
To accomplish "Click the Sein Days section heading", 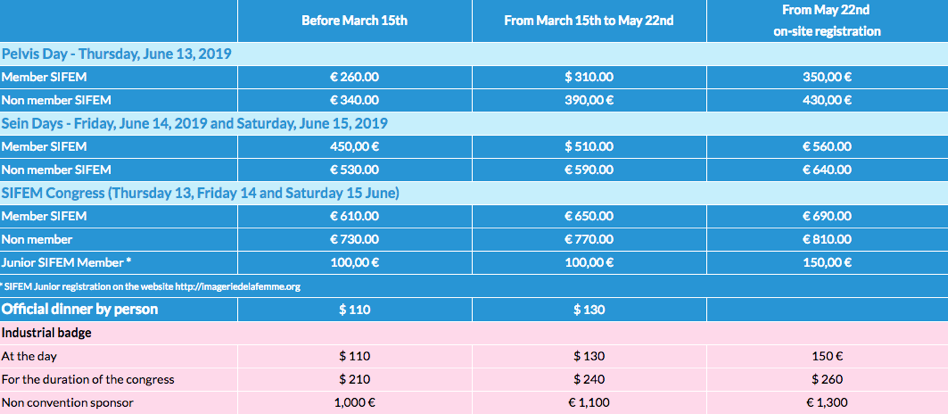I will pyautogui.click(x=194, y=123).
